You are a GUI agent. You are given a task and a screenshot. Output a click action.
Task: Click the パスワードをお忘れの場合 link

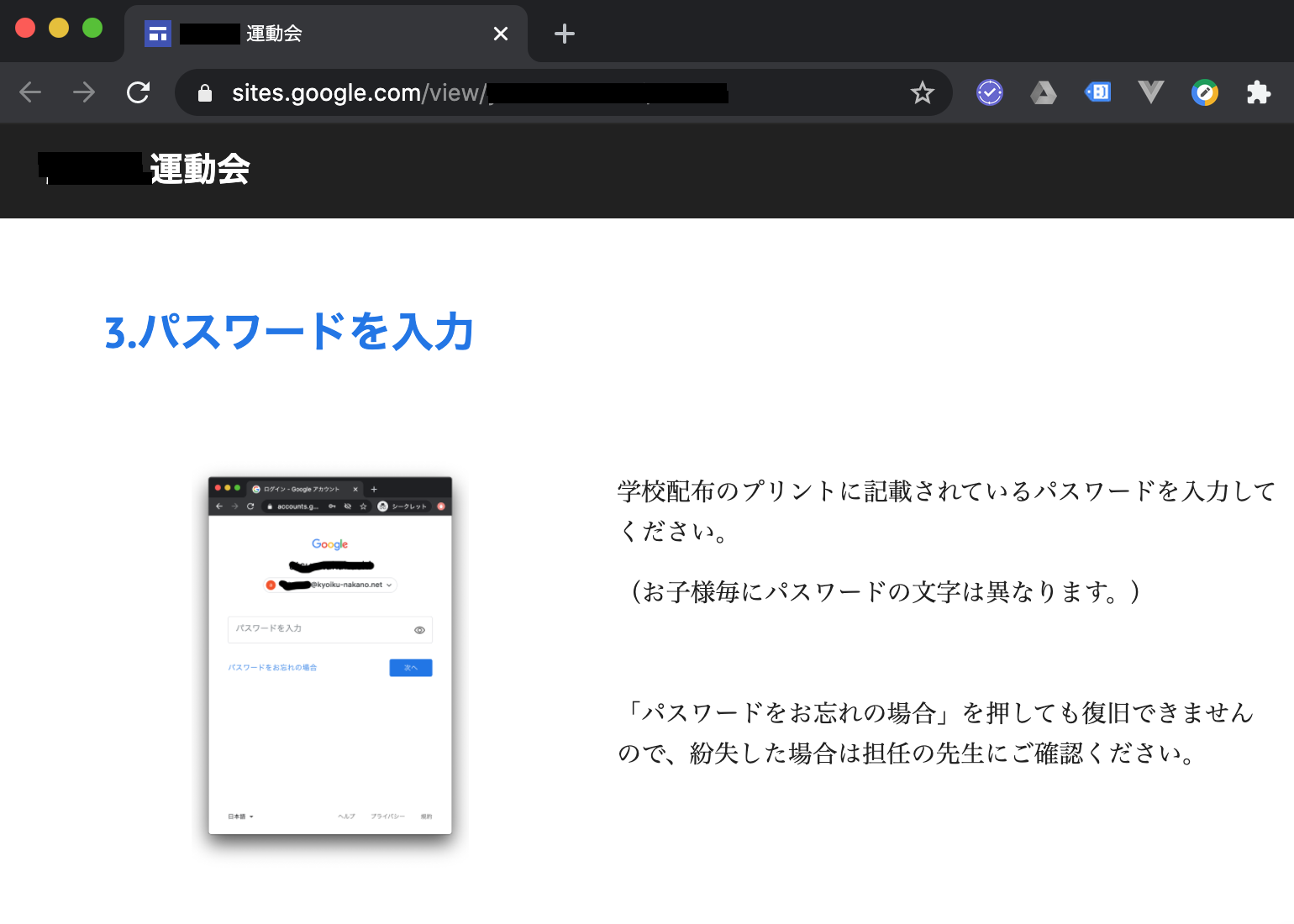272,667
